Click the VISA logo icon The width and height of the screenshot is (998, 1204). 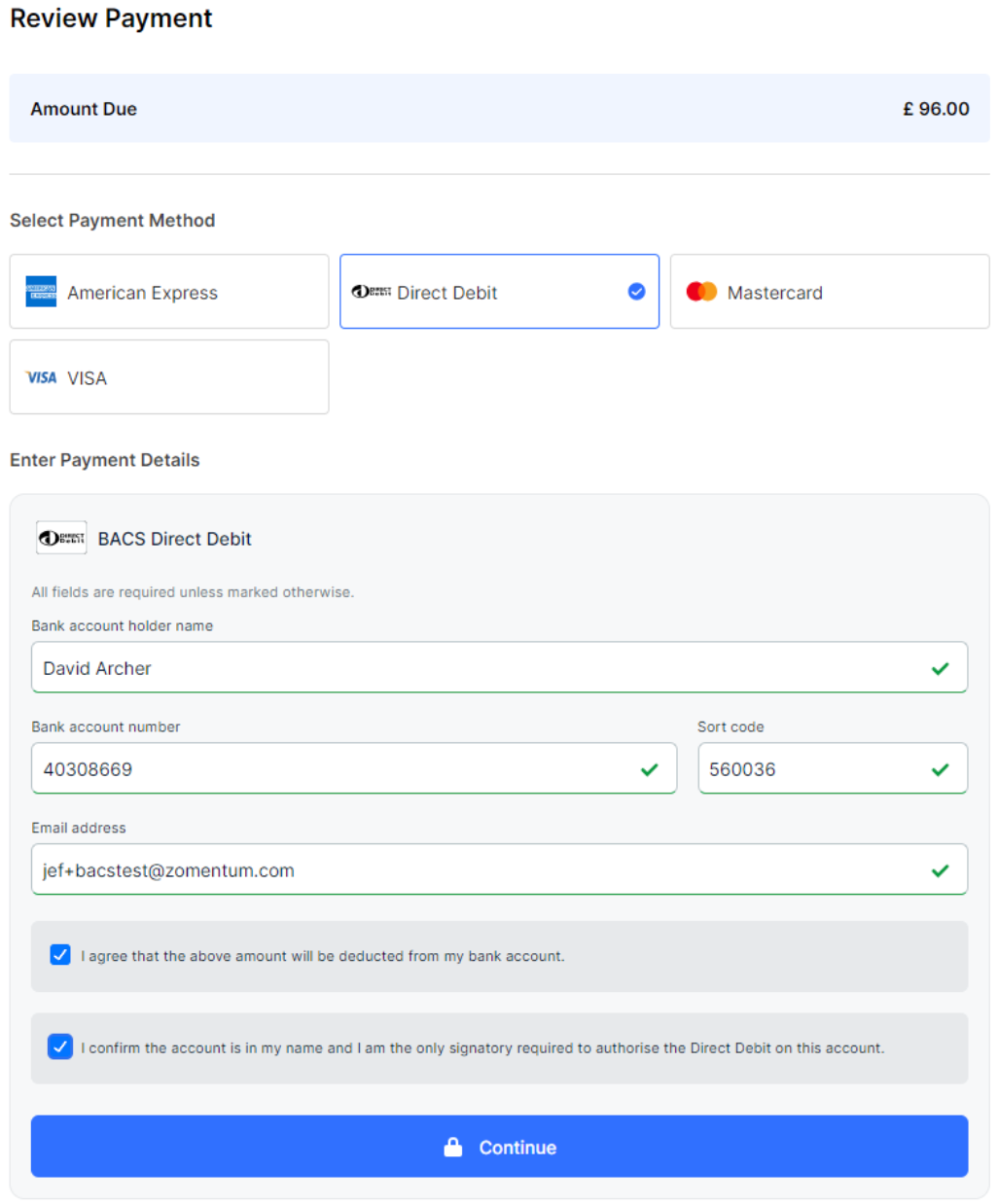(x=42, y=377)
